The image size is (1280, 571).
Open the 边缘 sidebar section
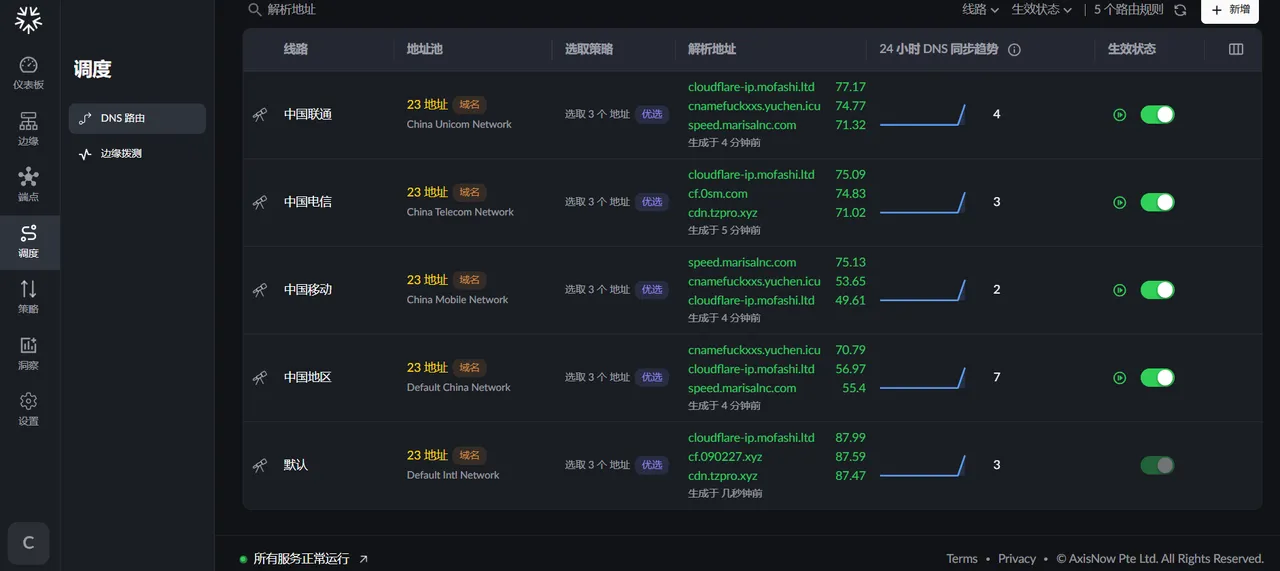pos(29,130)
